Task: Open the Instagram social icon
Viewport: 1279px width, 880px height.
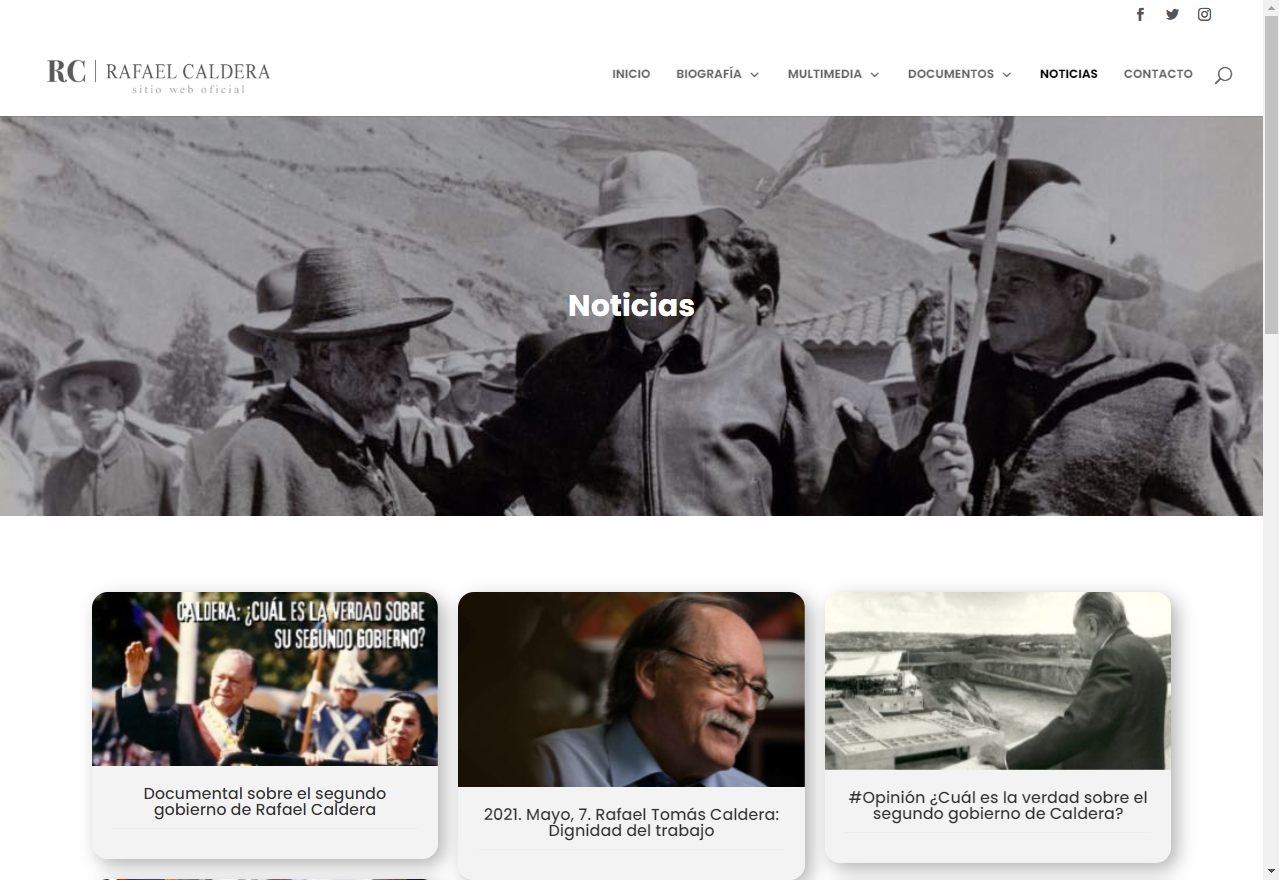Action: (x=1205, y=14)
